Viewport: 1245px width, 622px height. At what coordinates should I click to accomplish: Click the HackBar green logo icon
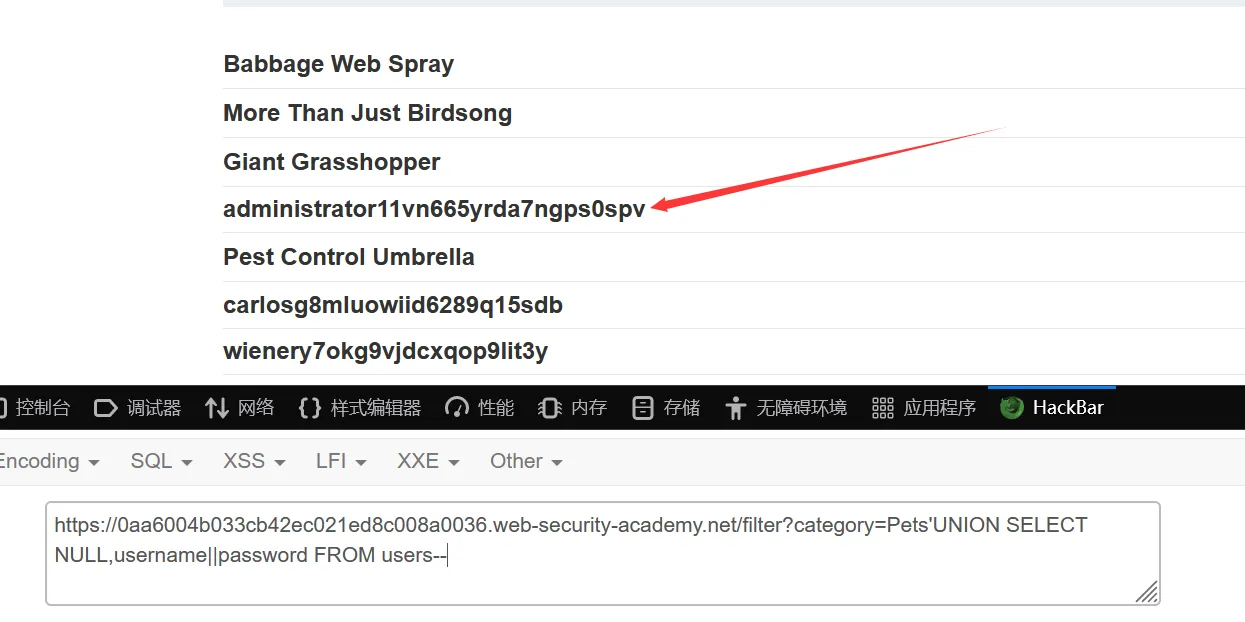click(1012, 408)
